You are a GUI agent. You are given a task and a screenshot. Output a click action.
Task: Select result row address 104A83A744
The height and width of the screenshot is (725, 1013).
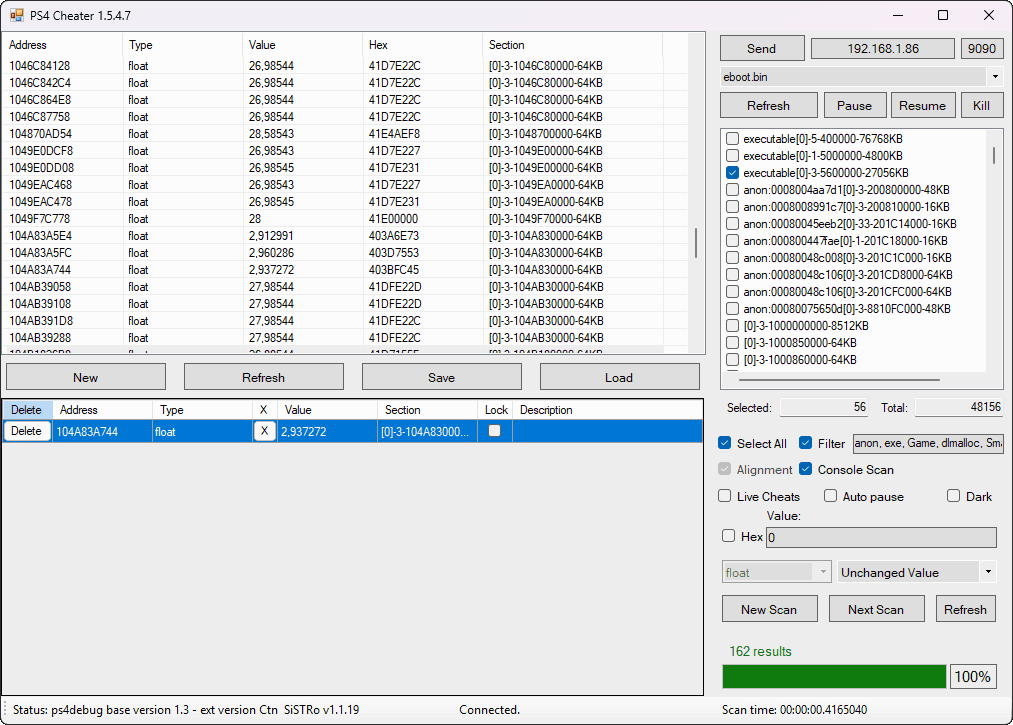pos(39,270)
